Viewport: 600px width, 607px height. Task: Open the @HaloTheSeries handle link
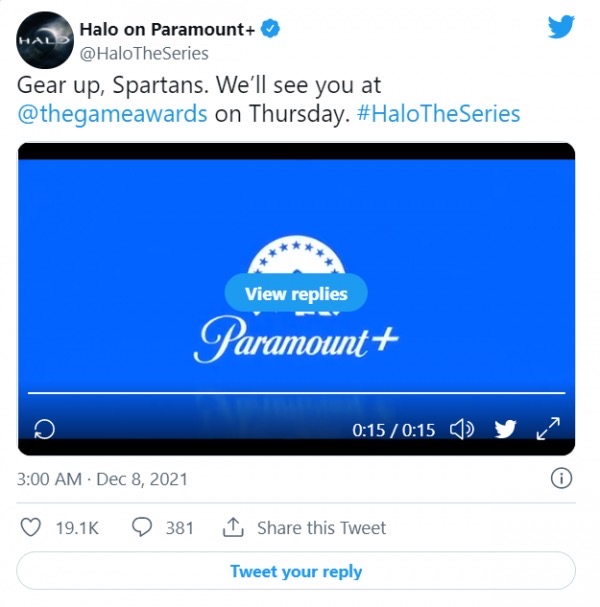[x=144, y=53]
